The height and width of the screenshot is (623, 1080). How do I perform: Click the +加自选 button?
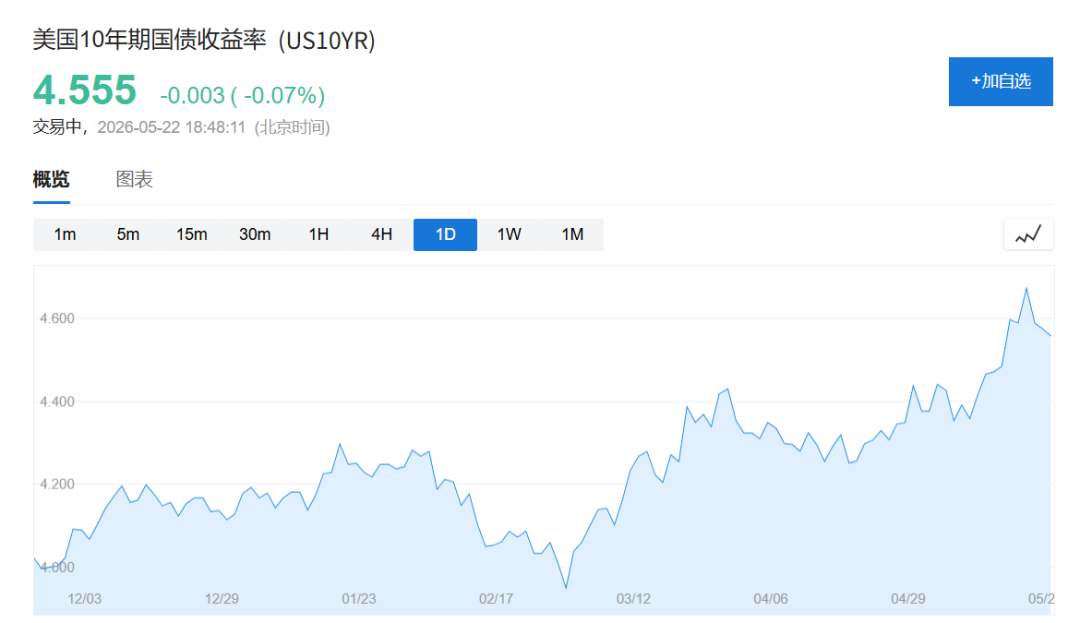click(x=1001, y=81)
